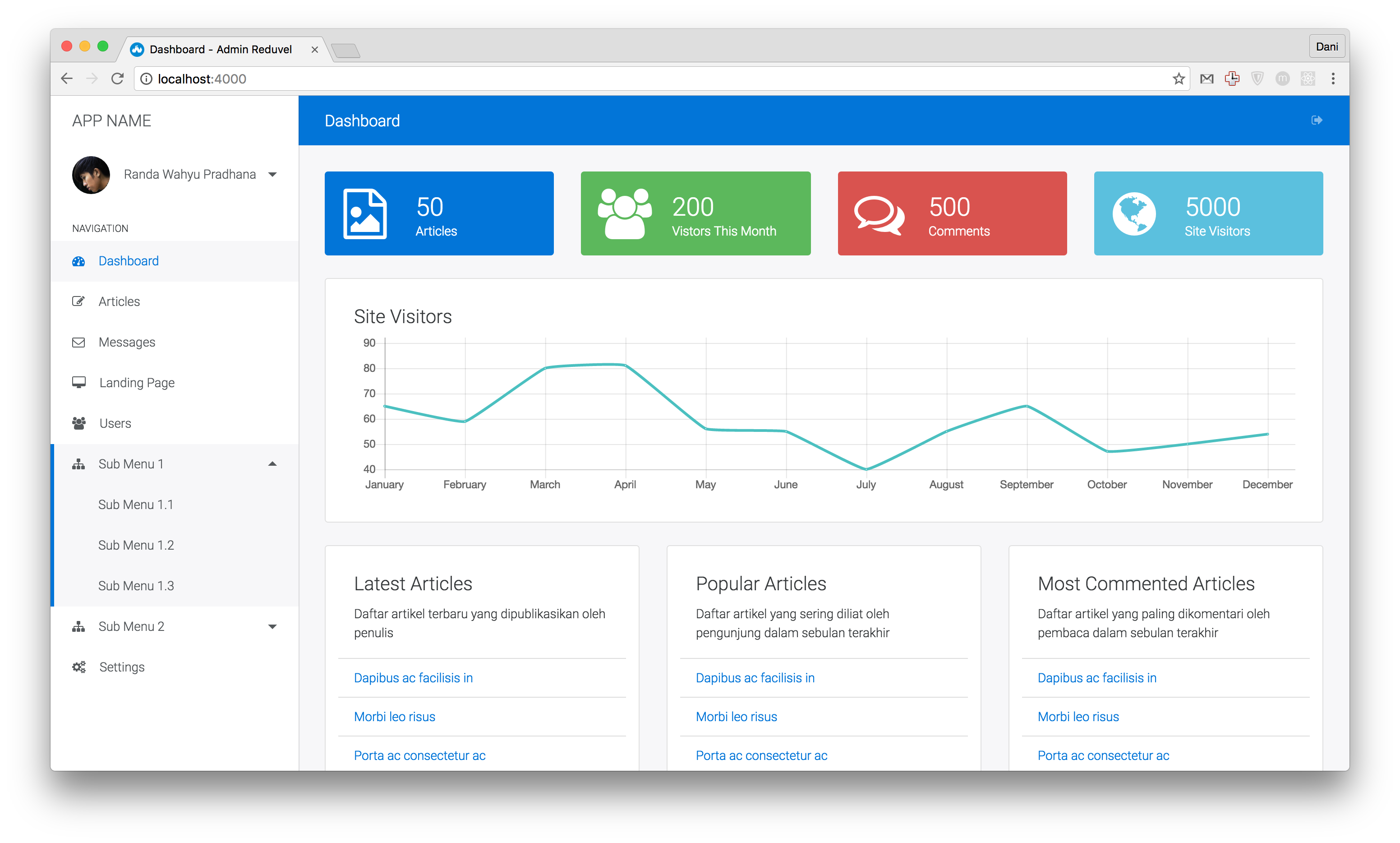Select Sub Menu 1.2 item
The height and width of the screenshot is (843, 1400).
[136, 545]
